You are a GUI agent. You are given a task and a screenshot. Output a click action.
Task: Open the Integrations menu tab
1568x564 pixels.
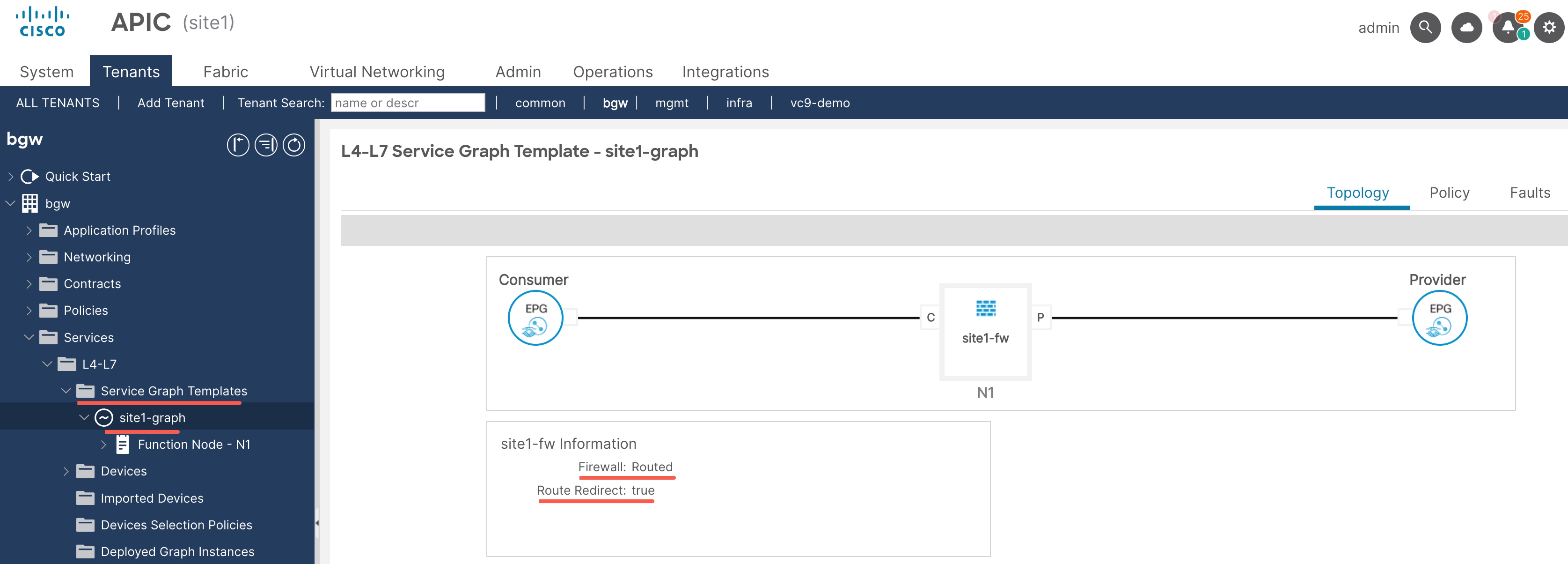pos(725,72)
